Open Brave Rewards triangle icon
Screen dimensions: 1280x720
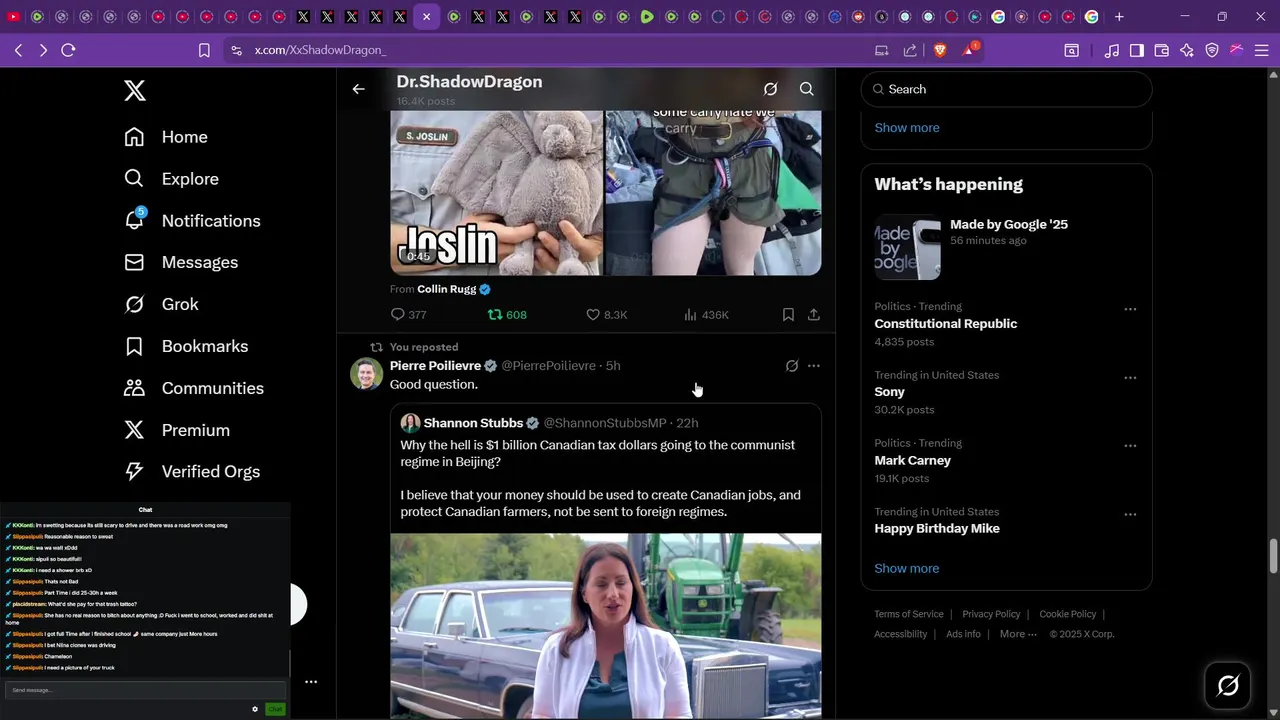pyautogui.click(x=968, y=49)
